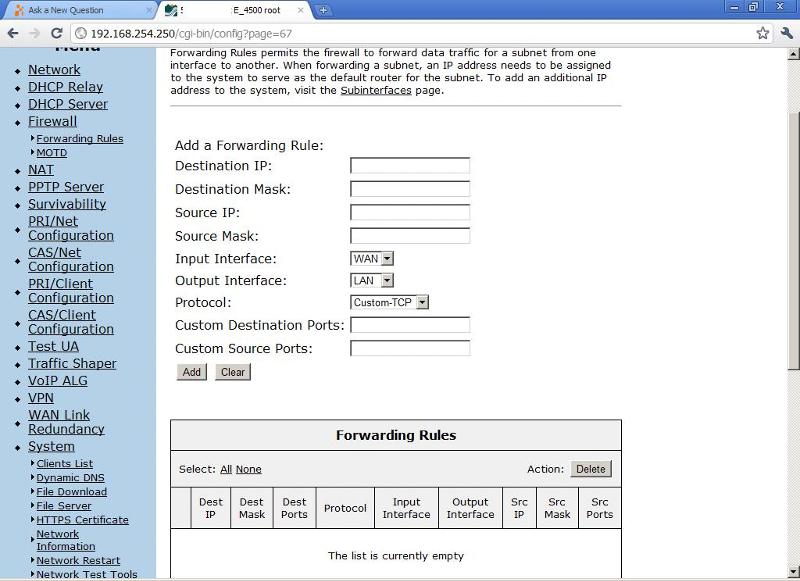Open Forwarding Rules submenu item

point(80,139)
